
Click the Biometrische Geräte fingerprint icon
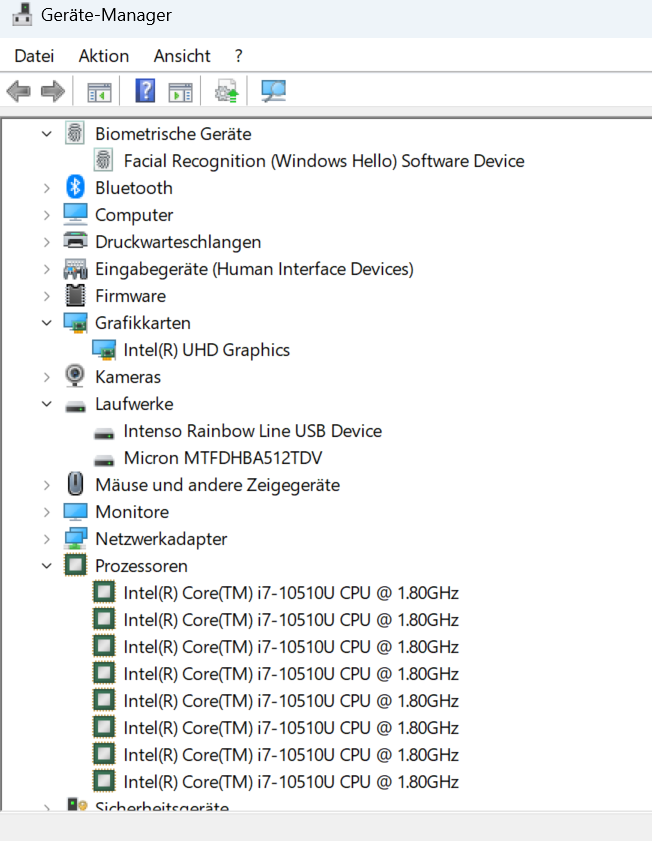pyautogui.click(x=75, y=133)
